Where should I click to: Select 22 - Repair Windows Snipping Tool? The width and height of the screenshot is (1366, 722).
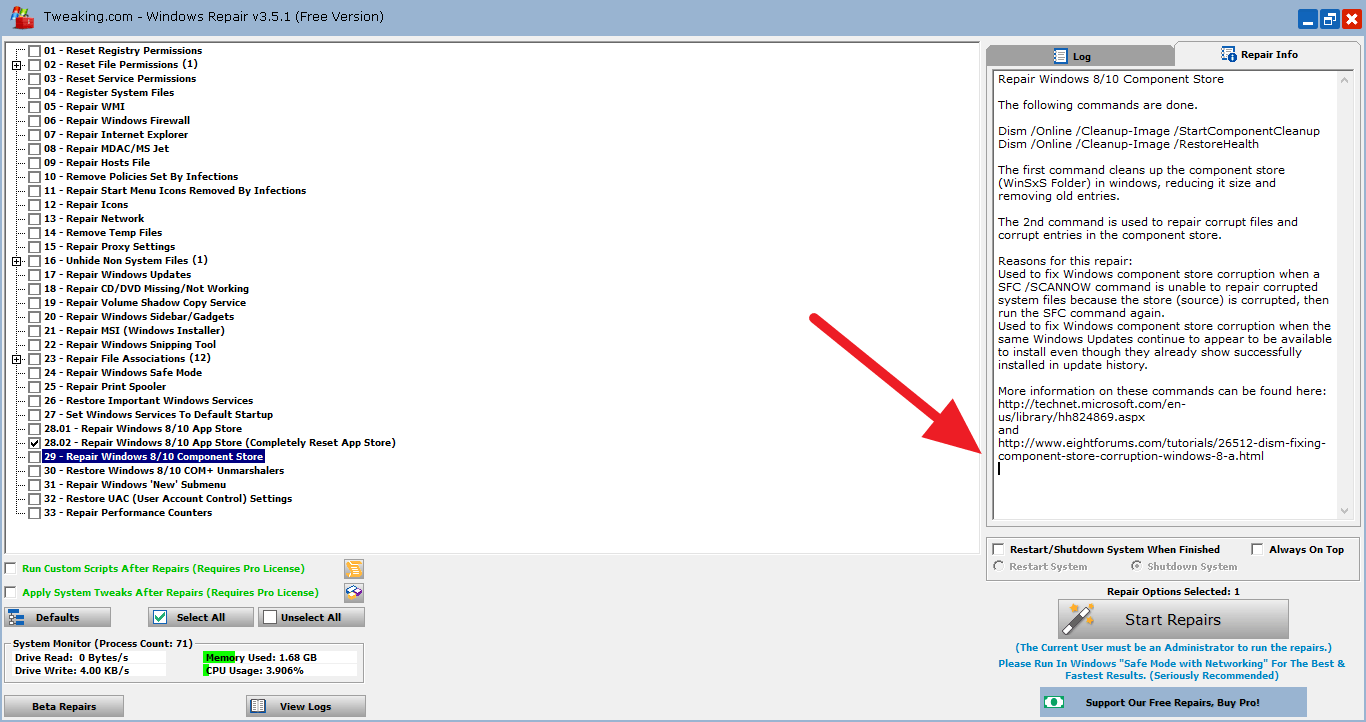tap(130, 345)
